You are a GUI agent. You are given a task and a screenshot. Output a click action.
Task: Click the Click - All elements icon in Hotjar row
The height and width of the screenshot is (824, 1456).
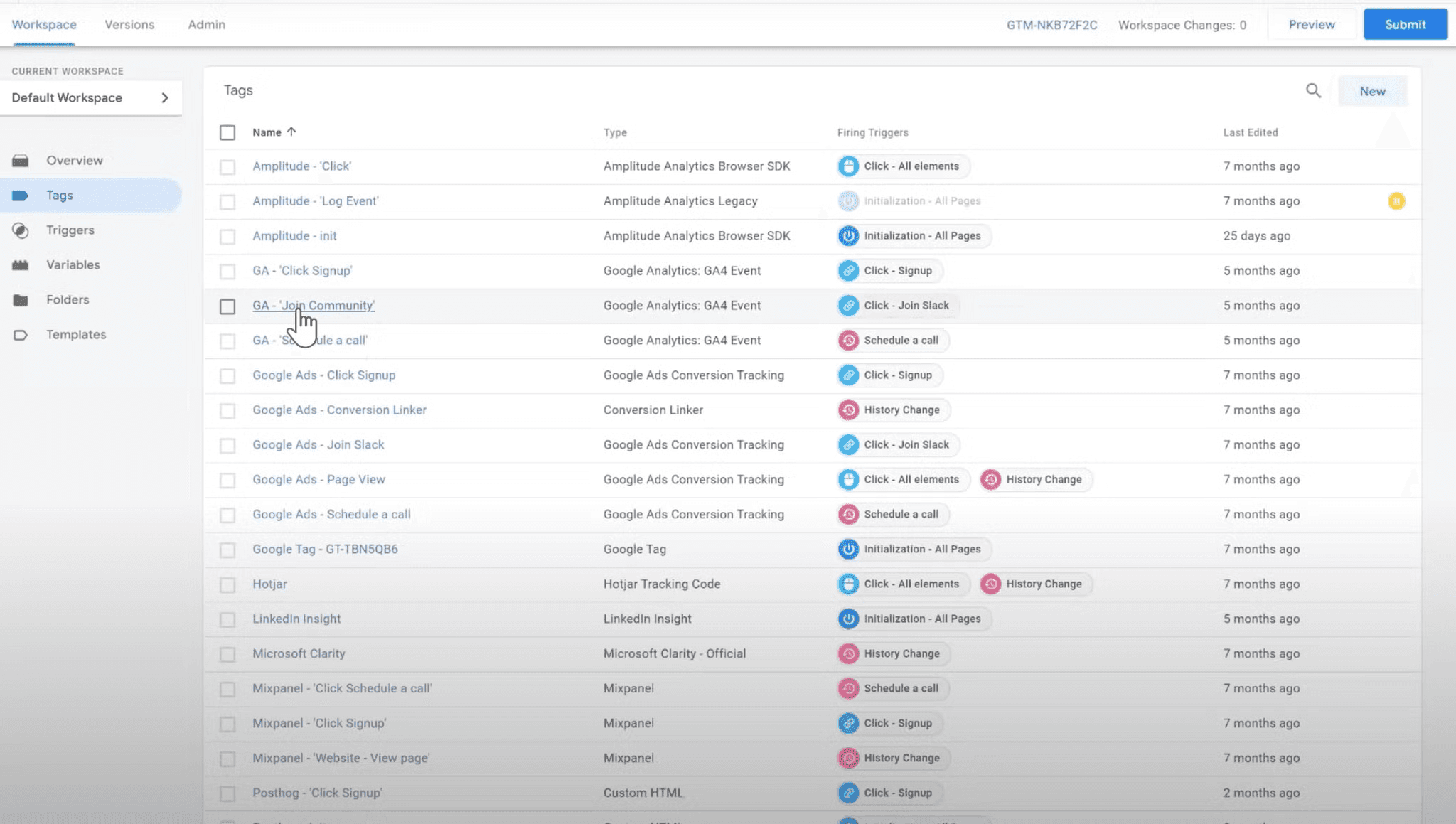848,584
